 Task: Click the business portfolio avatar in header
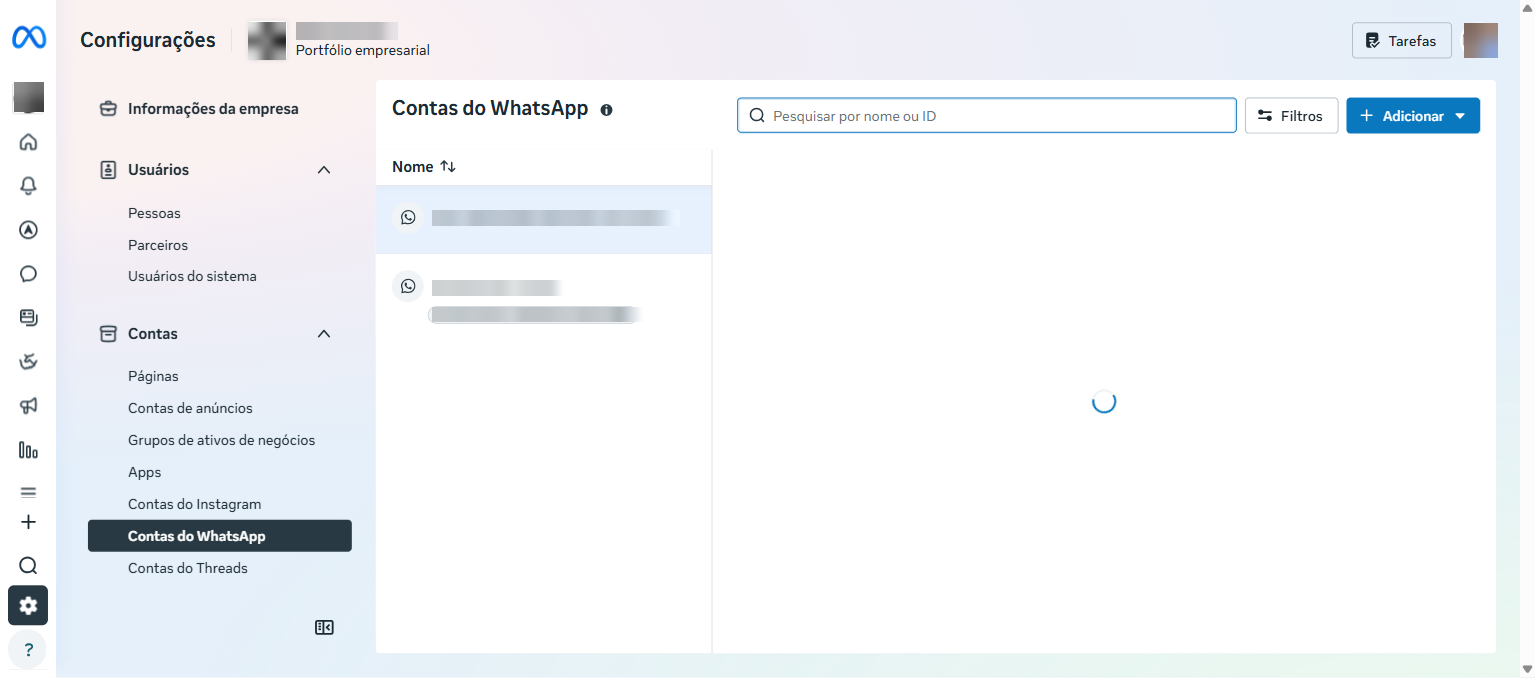[x=267, y=41]
